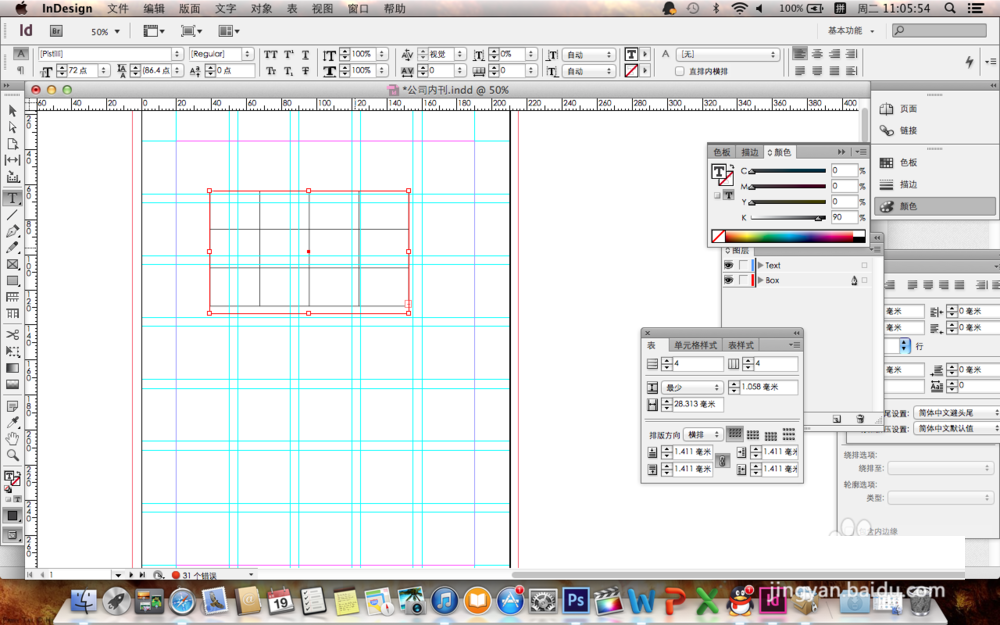The width and height of the screenshot is (1000, 625).
Task: Toggle character formatting controls A icon
Action: 21,54
